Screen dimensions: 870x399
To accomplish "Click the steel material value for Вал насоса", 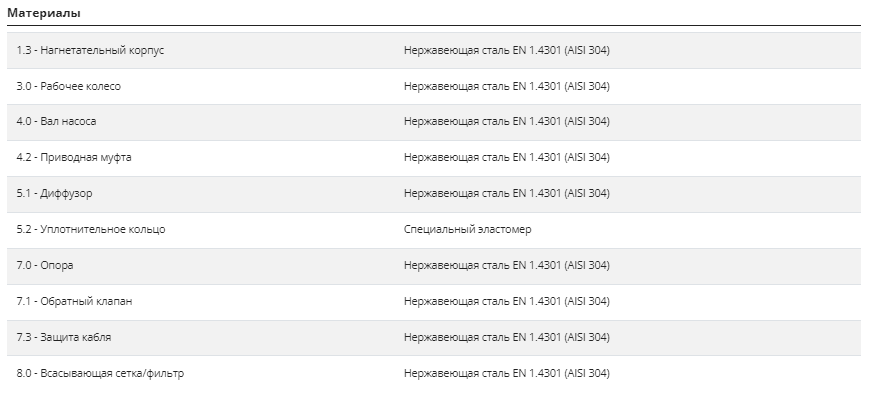I will 507,121.
